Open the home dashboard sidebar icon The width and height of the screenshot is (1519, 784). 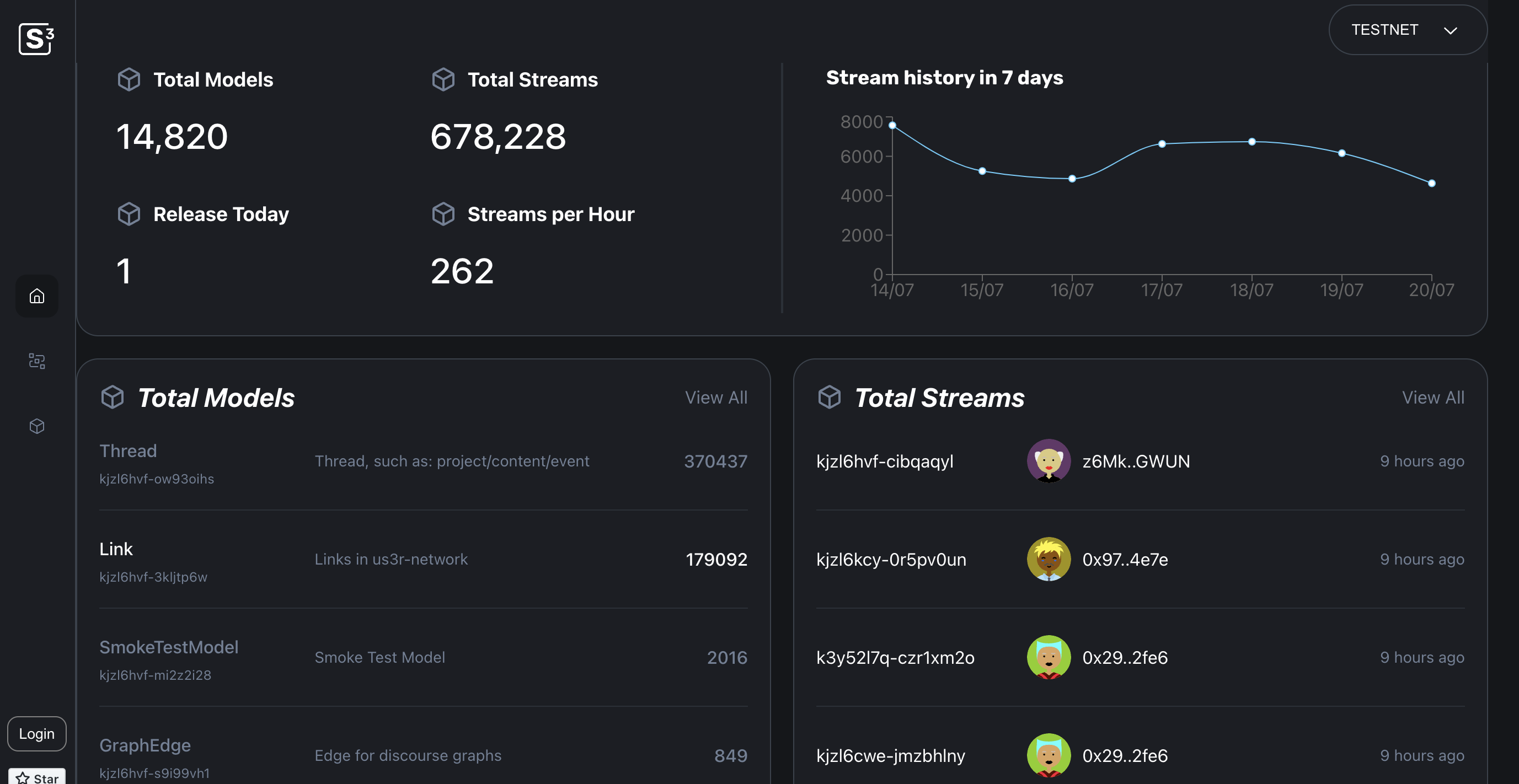[x=36, y=296]
